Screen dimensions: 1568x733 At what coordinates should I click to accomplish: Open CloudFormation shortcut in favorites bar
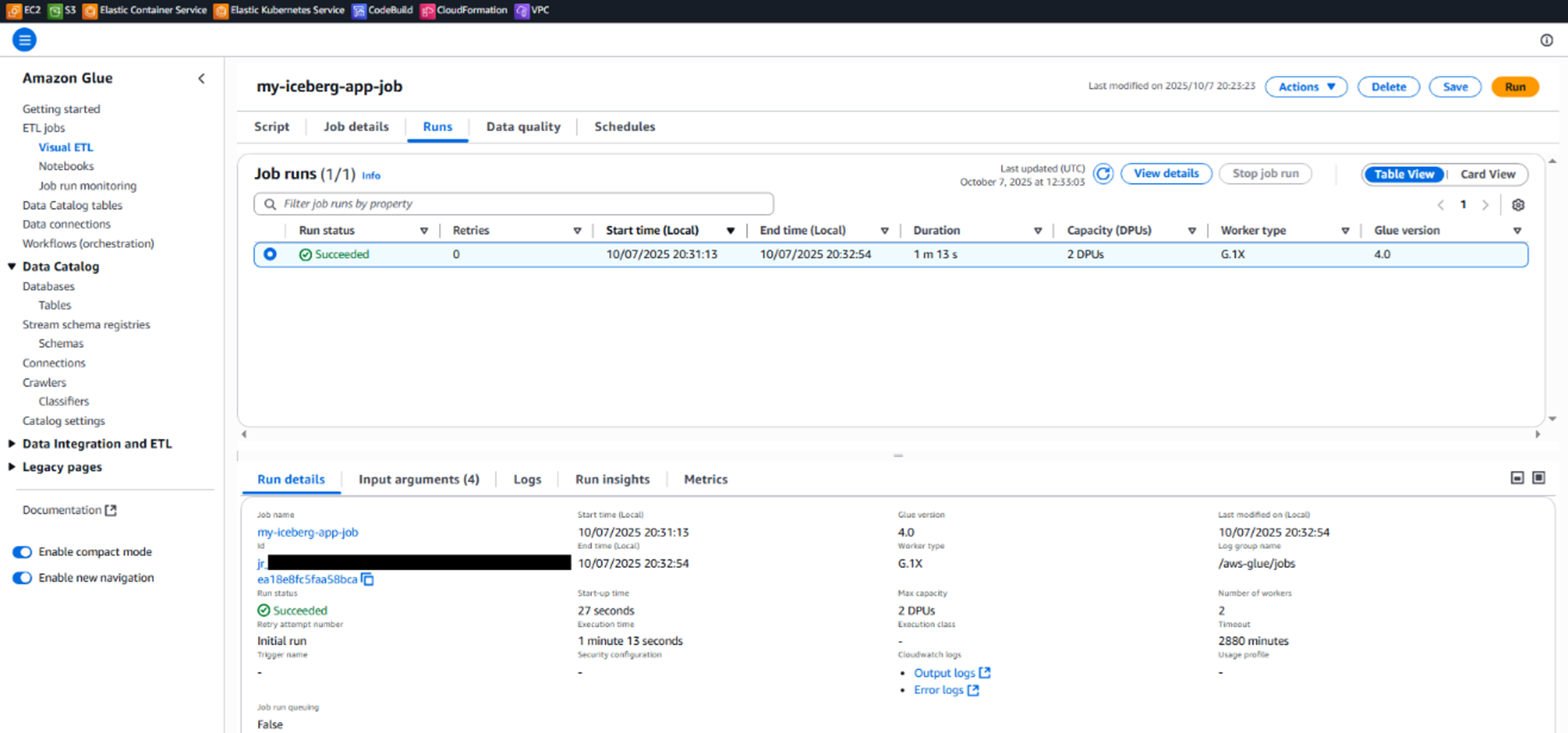[x=464, y=10]
